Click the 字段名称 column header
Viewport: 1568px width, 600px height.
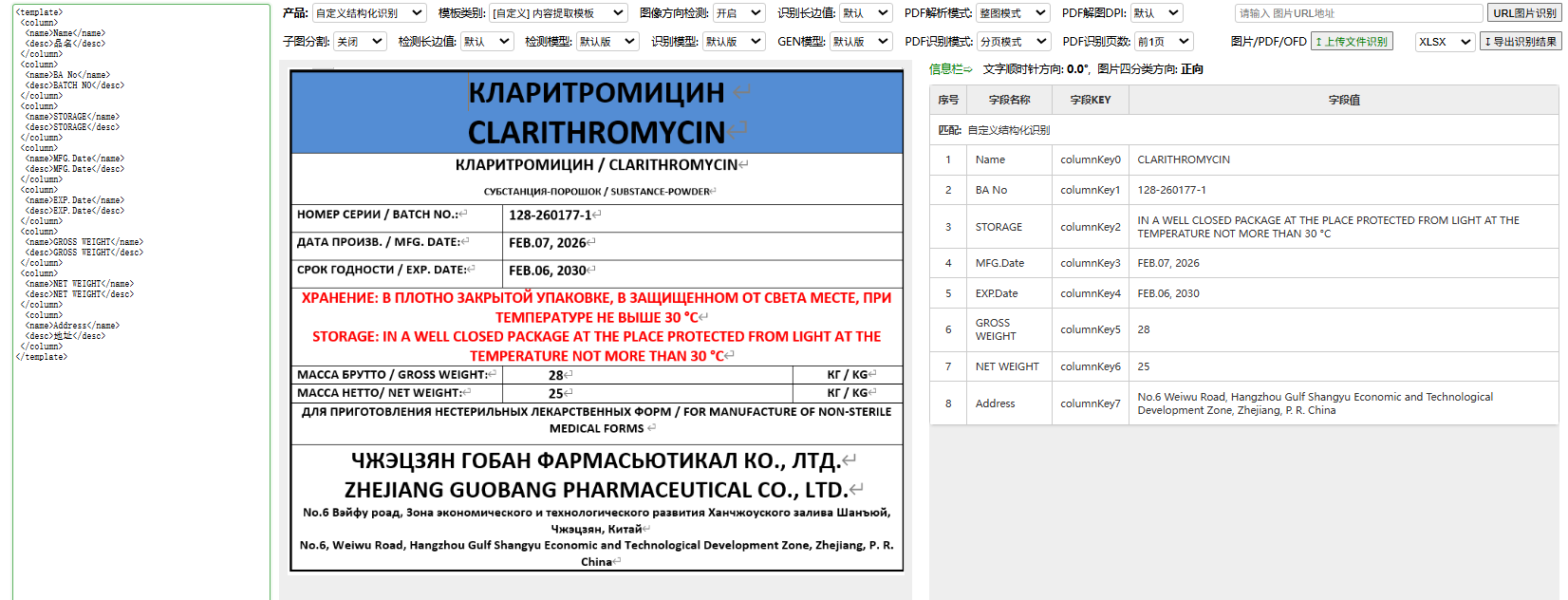tap(1009, 100)
